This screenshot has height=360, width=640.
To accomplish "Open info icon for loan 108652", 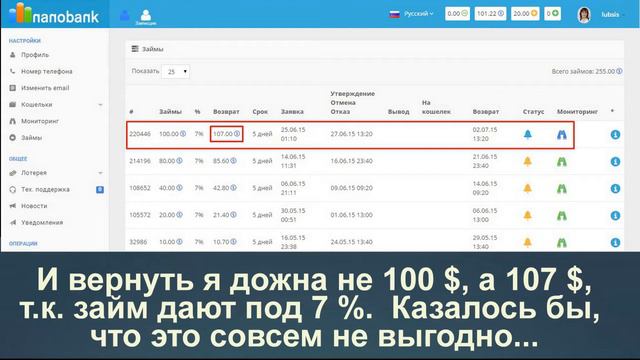I will coord(616,189).
